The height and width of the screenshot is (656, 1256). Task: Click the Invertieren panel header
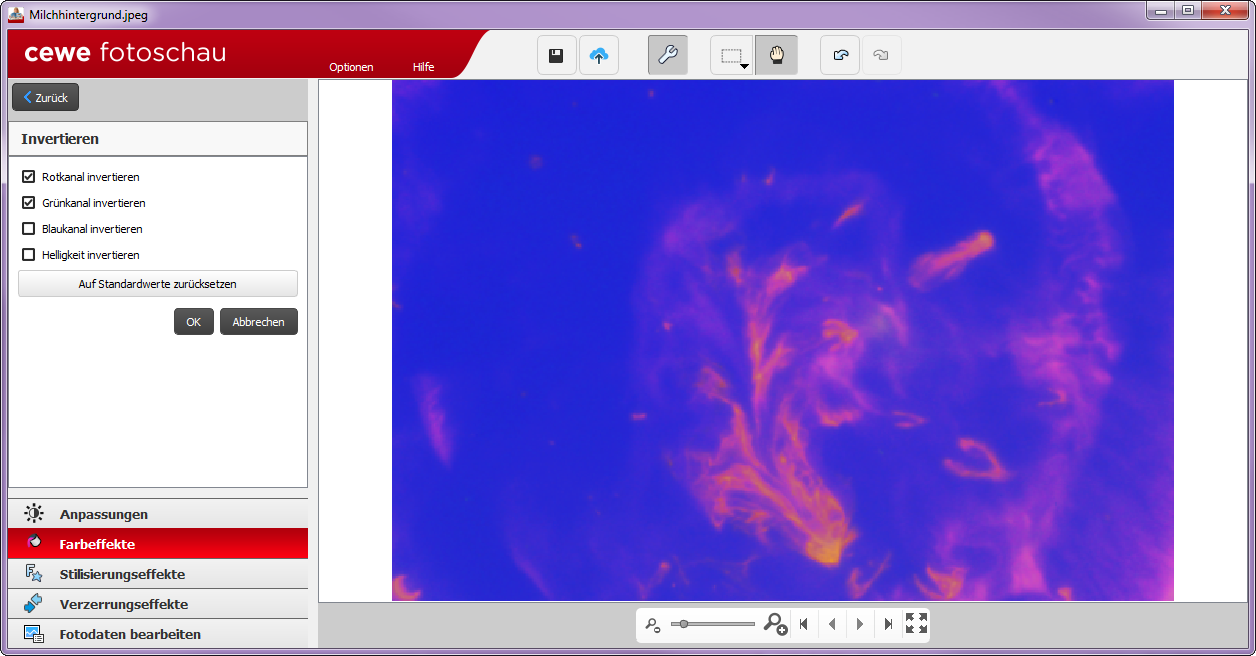pyautogui.click(x=158, y=139)
